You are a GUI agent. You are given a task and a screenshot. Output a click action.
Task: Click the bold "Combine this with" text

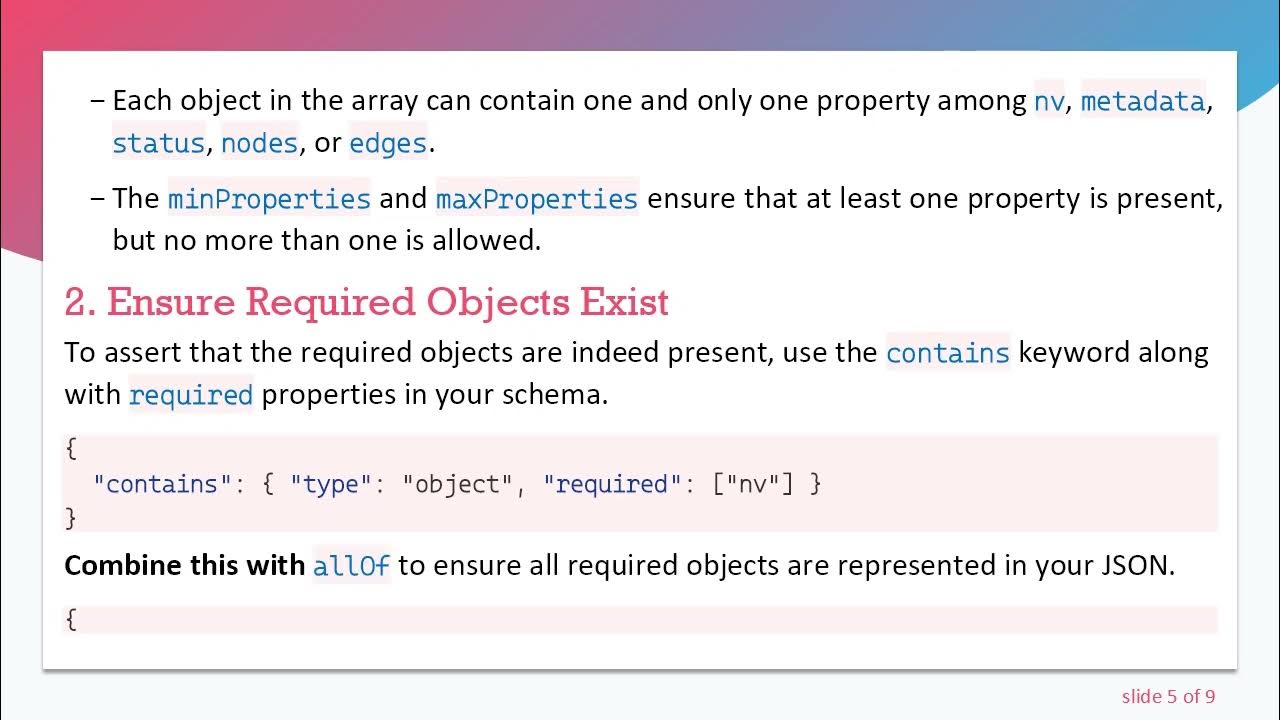point(184,565)
